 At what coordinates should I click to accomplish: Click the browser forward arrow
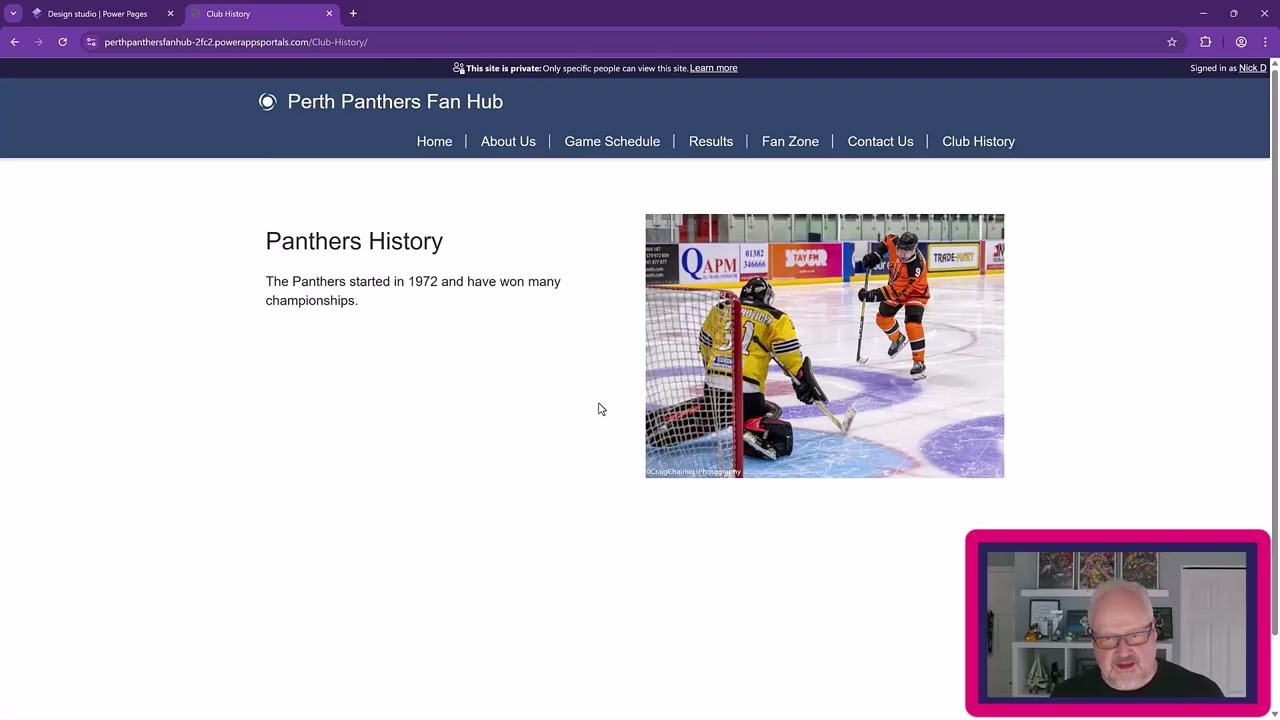[x=39, y=42]
